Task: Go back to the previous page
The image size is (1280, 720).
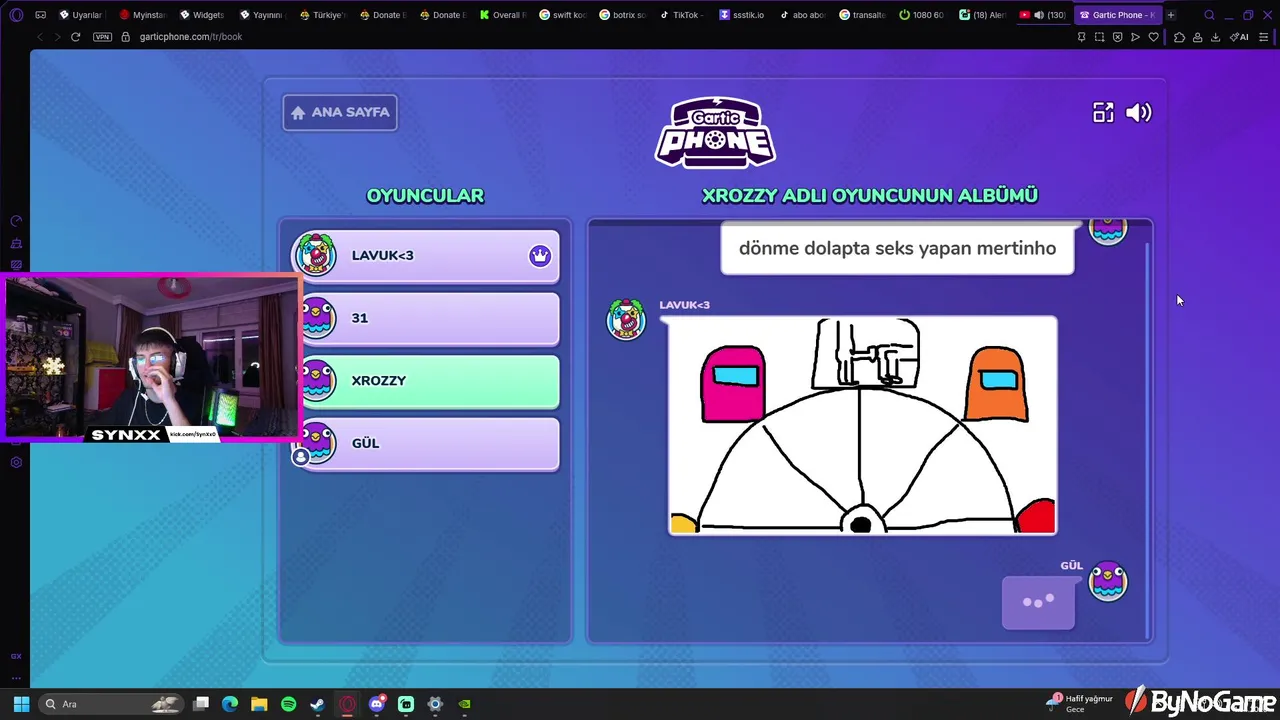Action: point(40,37)
